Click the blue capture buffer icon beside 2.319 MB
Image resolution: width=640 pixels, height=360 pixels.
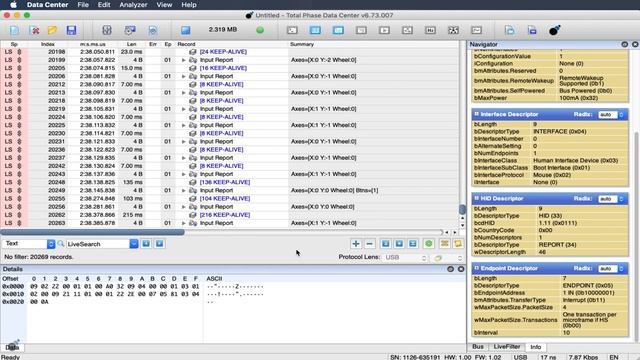coord(186,30)
